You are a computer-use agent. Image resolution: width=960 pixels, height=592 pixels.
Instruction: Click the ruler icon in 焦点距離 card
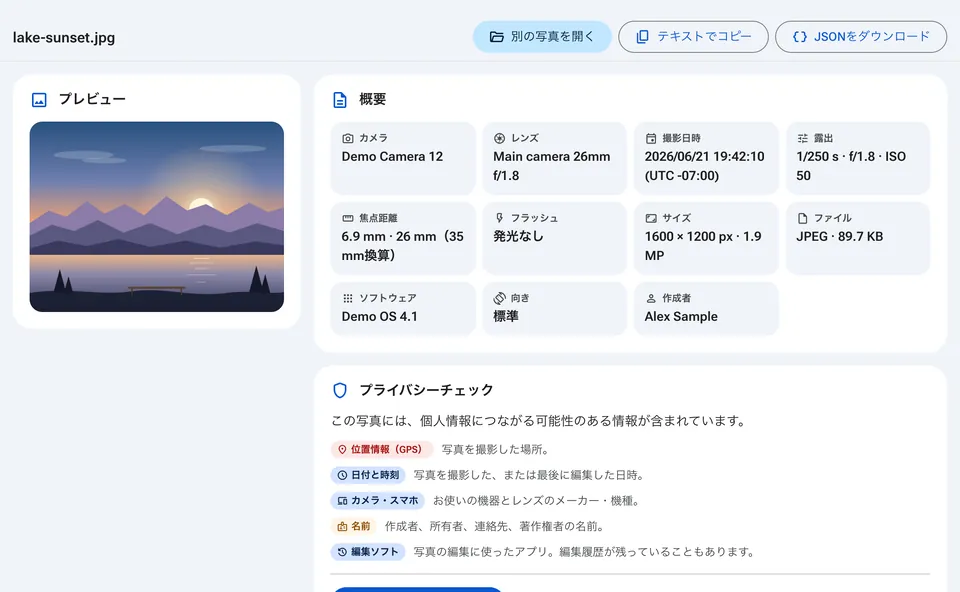(x=348, y=218)
